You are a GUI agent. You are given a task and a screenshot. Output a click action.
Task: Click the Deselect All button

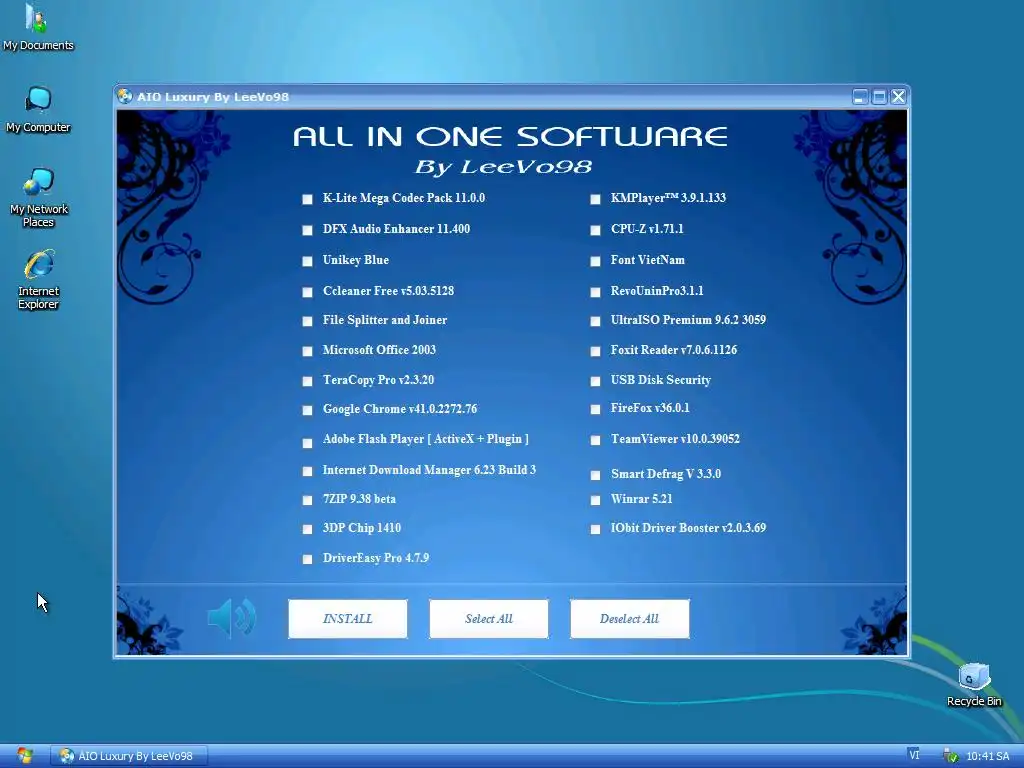click(630, 618)
